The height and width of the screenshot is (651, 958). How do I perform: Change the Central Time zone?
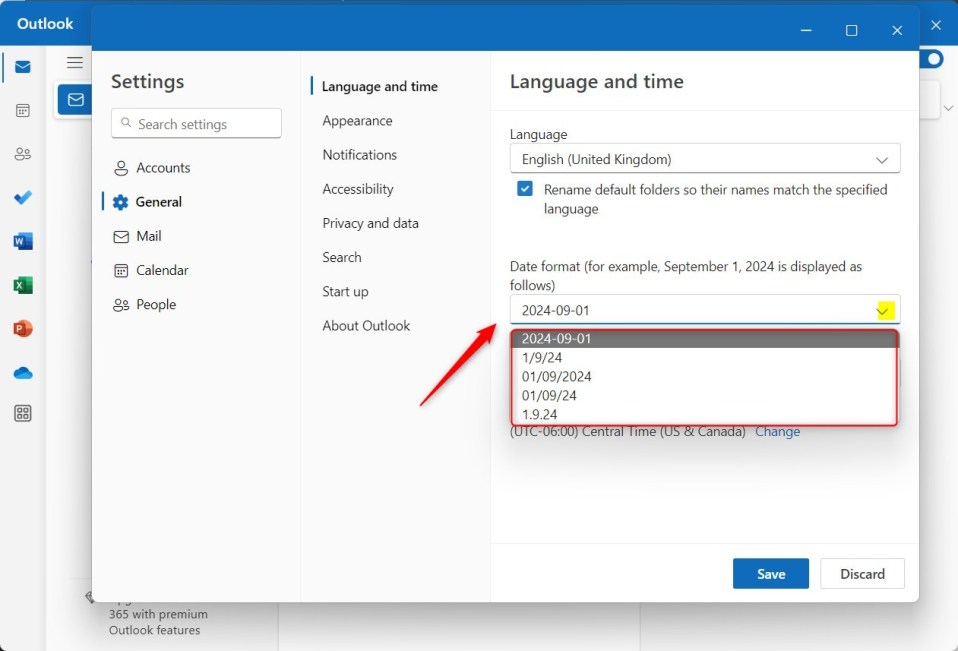coord(778,431)
